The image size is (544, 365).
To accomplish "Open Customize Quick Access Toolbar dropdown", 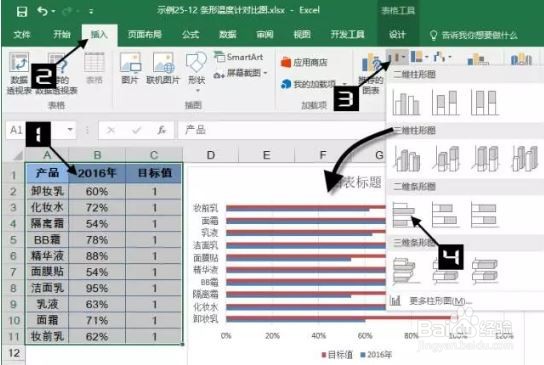I will [x=91, y=11].
